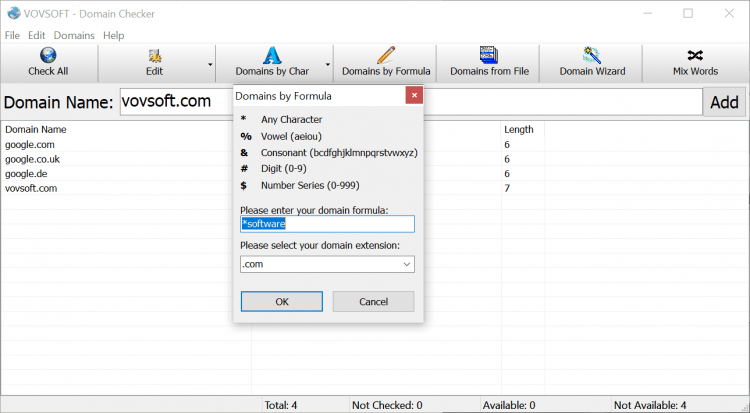The image size is (750, 413).
Task: Select the google.co.uk row in list
Action: (x=34, y=159)
